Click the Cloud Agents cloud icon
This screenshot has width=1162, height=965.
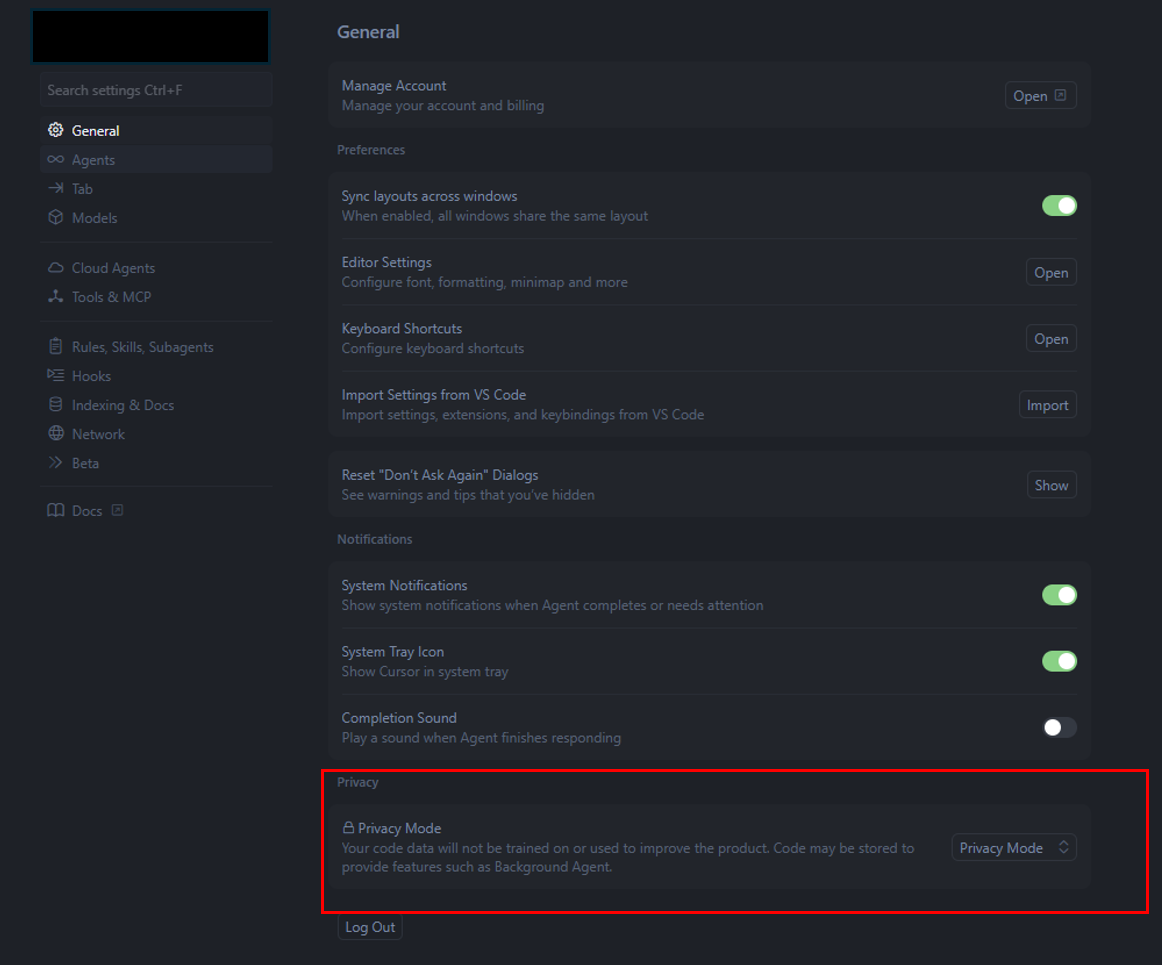click(56, 268)
